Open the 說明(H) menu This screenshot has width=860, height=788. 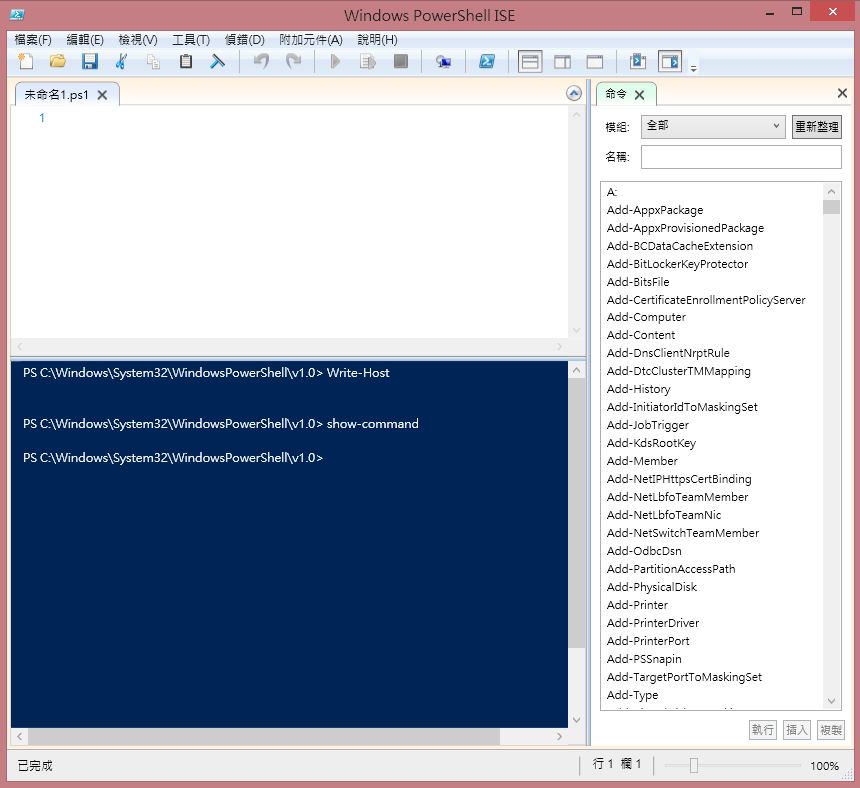(x=377, y=39)
